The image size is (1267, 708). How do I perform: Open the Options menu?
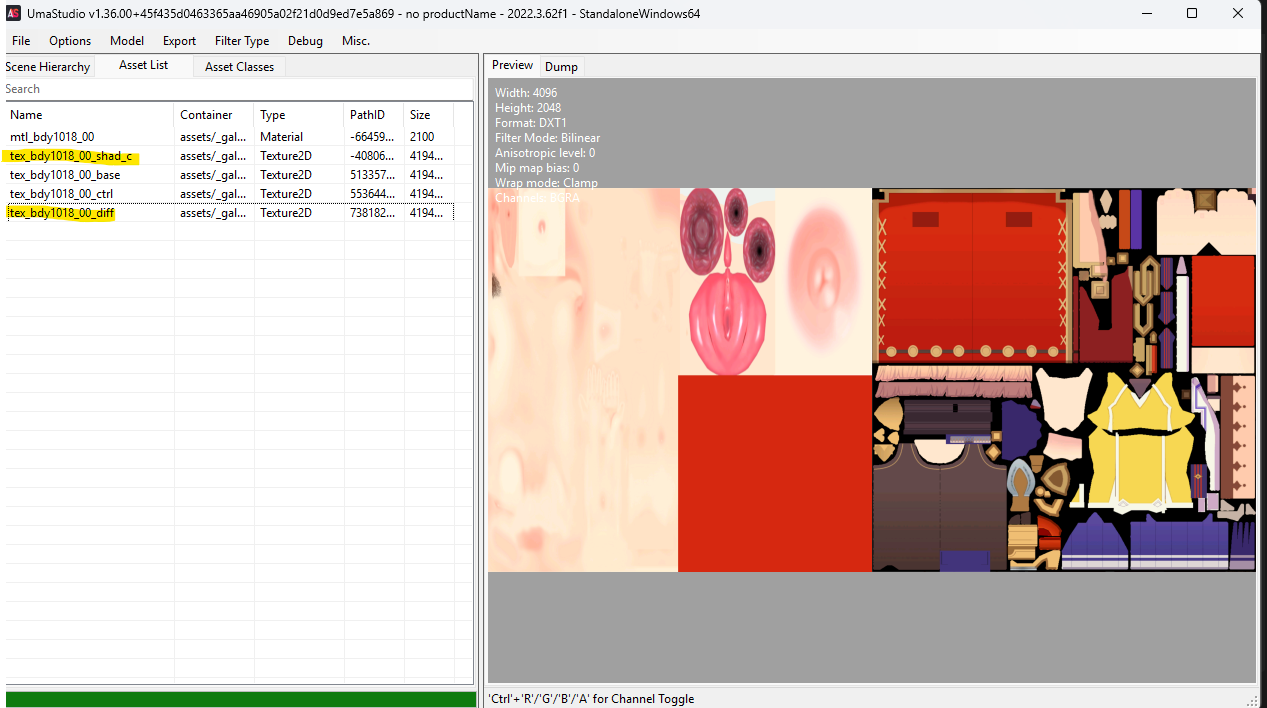70,41
